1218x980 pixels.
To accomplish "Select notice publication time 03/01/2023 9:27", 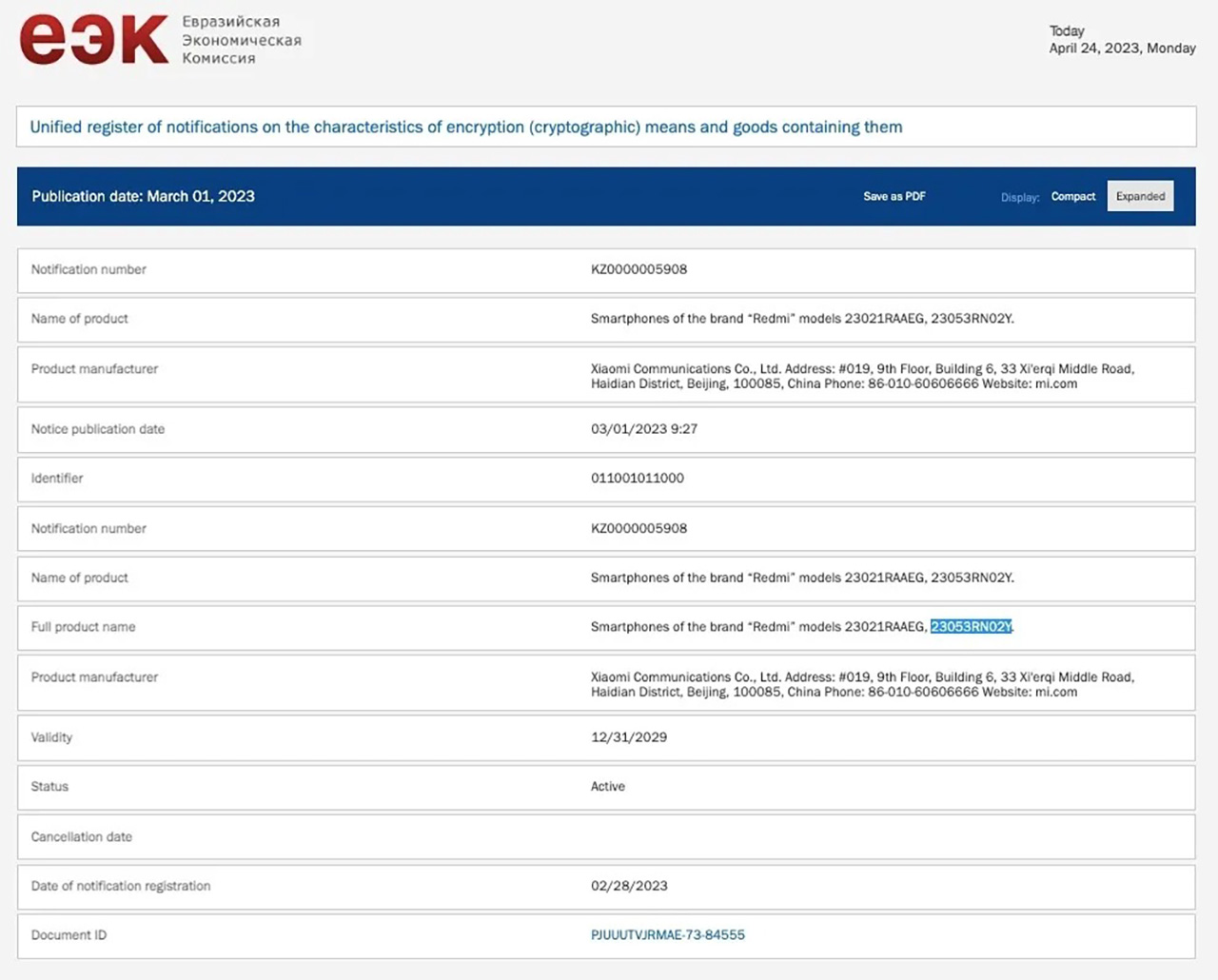I will coord(643,429).
